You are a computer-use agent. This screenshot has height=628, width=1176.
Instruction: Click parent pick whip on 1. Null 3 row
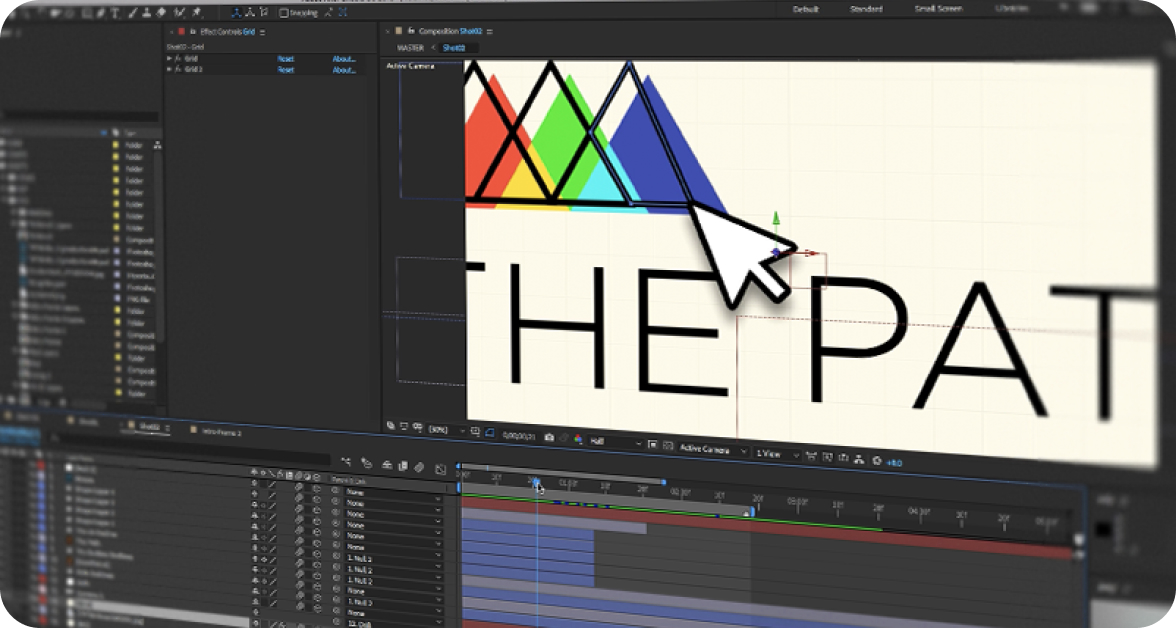click(x=336, y=600)
